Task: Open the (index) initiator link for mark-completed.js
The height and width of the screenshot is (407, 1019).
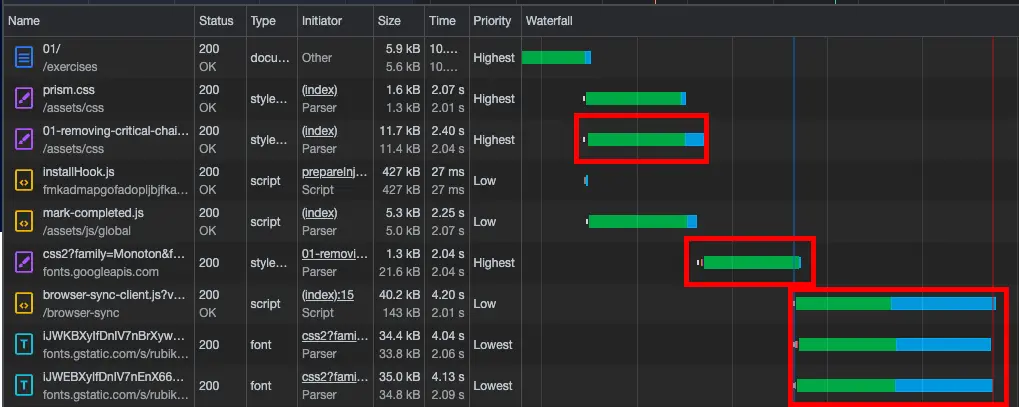Action: [x=320, y=213]
